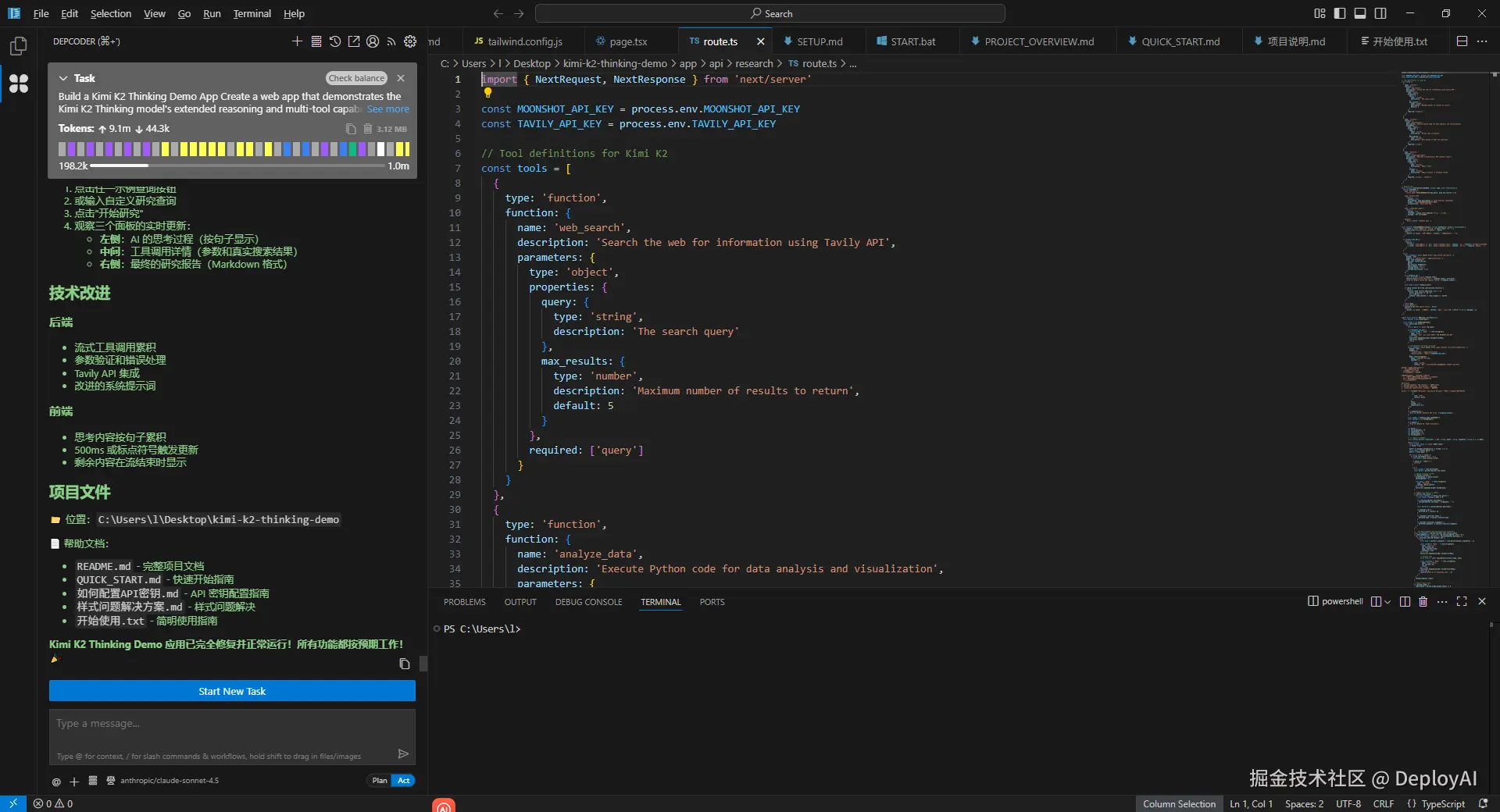1500x812 pixels.
Task: Split the editor using the top-right icon
Action: coord(1462,41)
